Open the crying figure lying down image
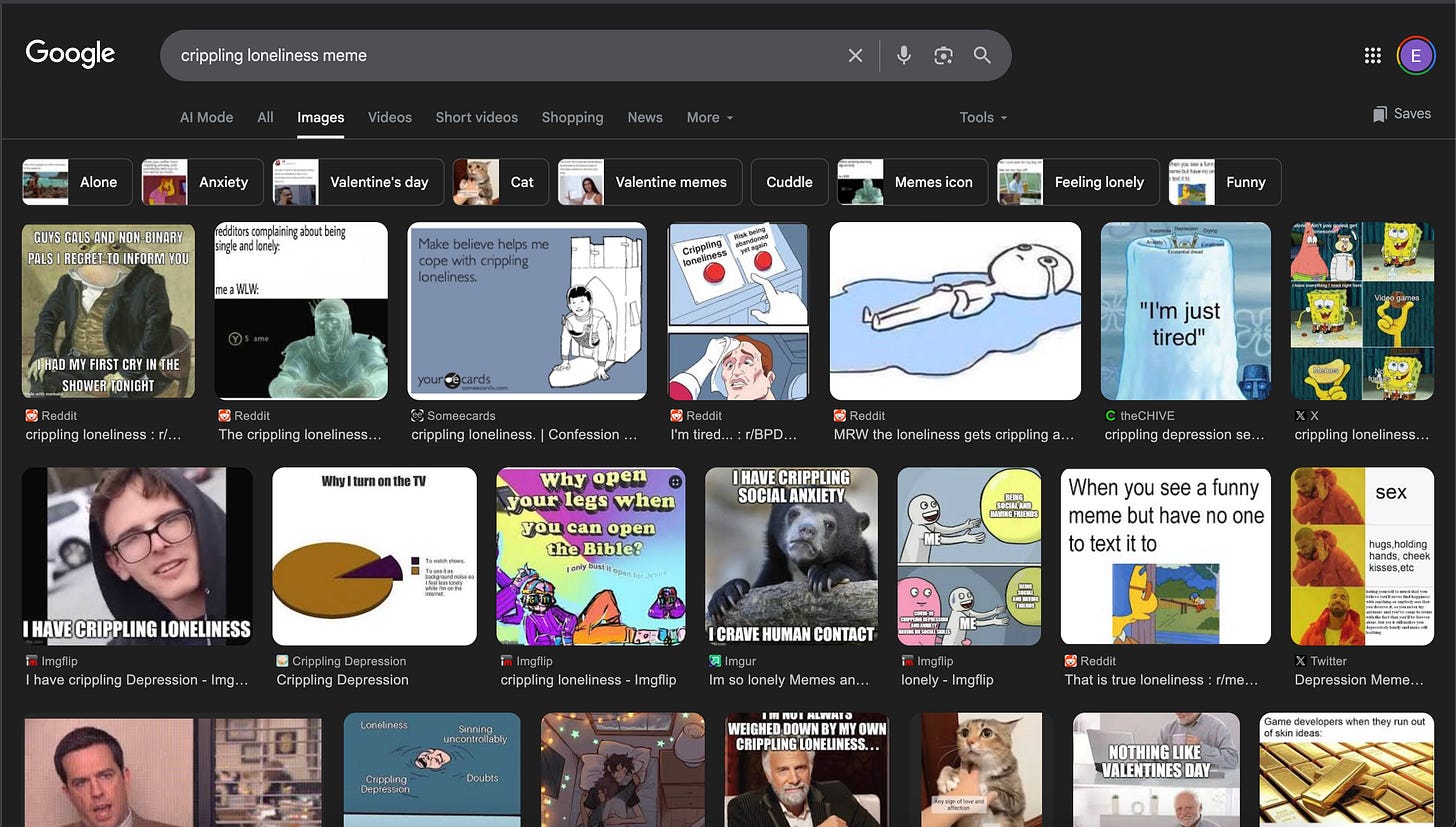 pos(955,310)
